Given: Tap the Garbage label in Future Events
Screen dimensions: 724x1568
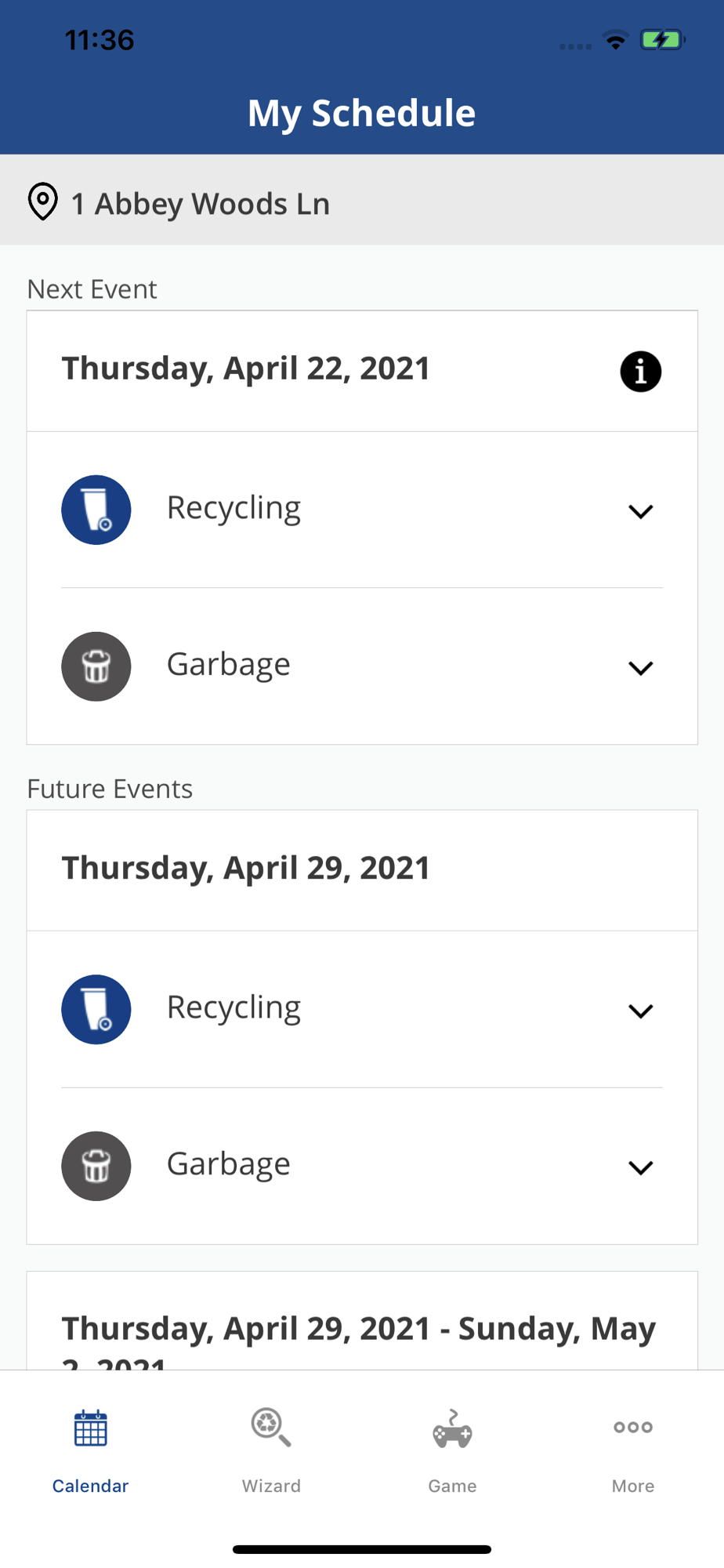Looking at the screenshot, I should [x=228, y=1164].
